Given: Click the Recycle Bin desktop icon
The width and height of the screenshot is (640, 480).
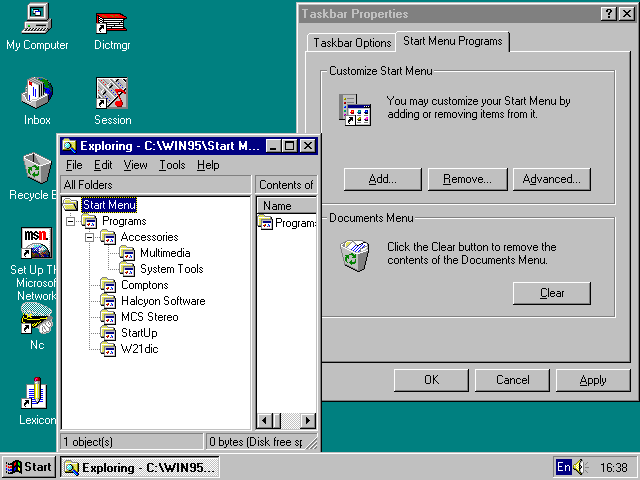Looking at the screenshot, I should 37,169.
